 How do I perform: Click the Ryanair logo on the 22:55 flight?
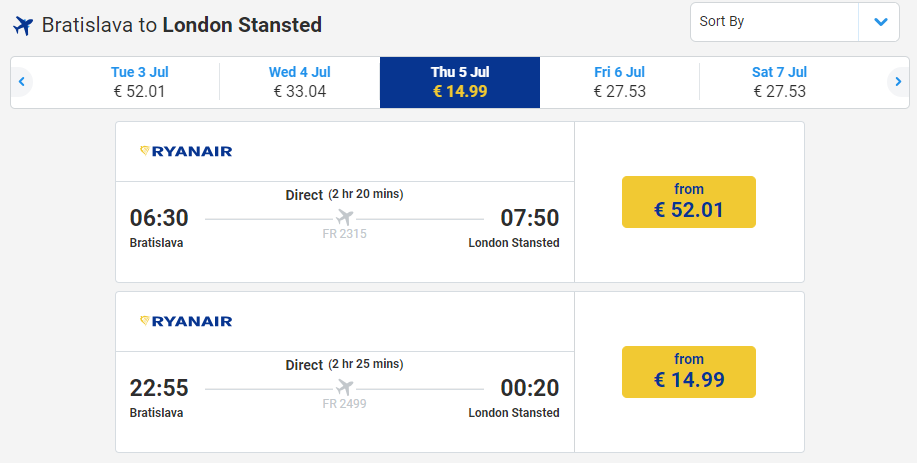tap(186, 321)
